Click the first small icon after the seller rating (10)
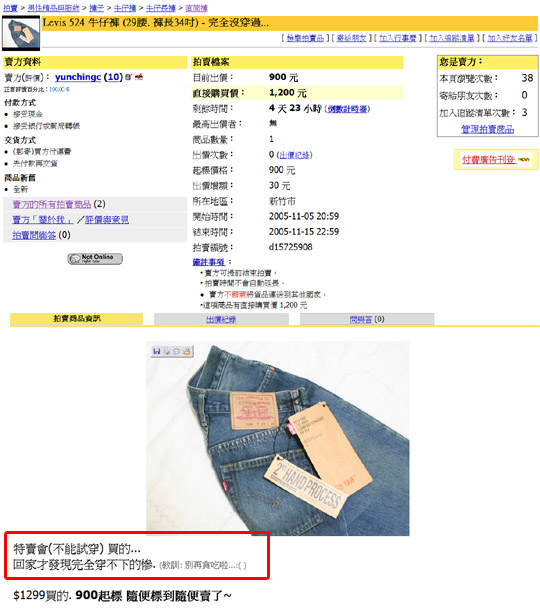Viewport: 540px width, 612px height. 129,77
